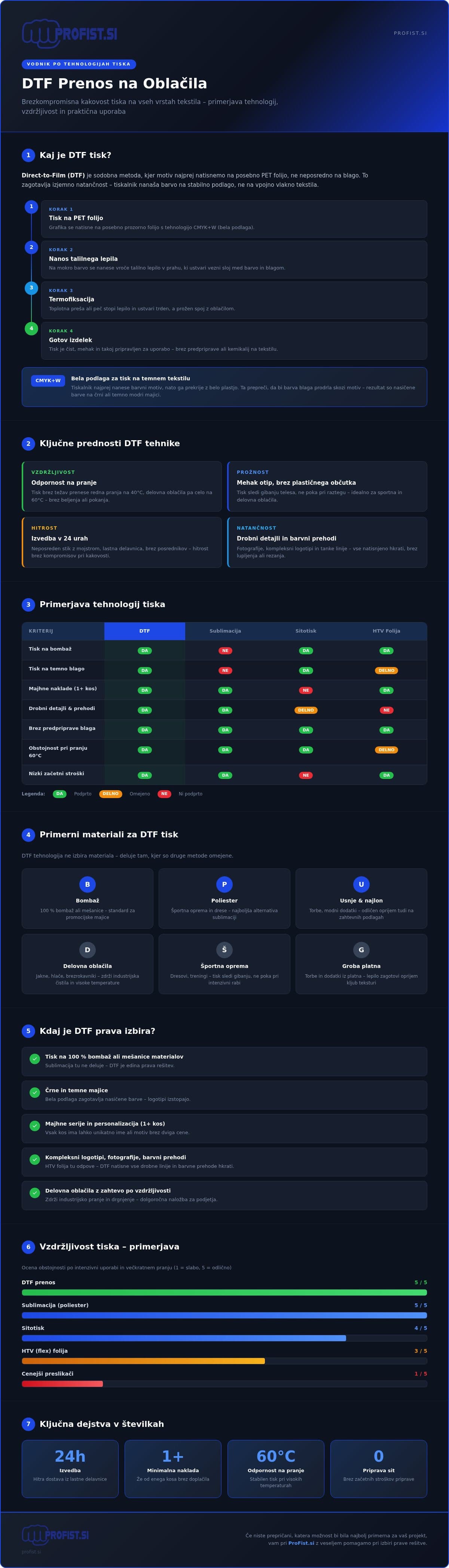Click the green DTF prenos rating bar

click(224, 1292)
